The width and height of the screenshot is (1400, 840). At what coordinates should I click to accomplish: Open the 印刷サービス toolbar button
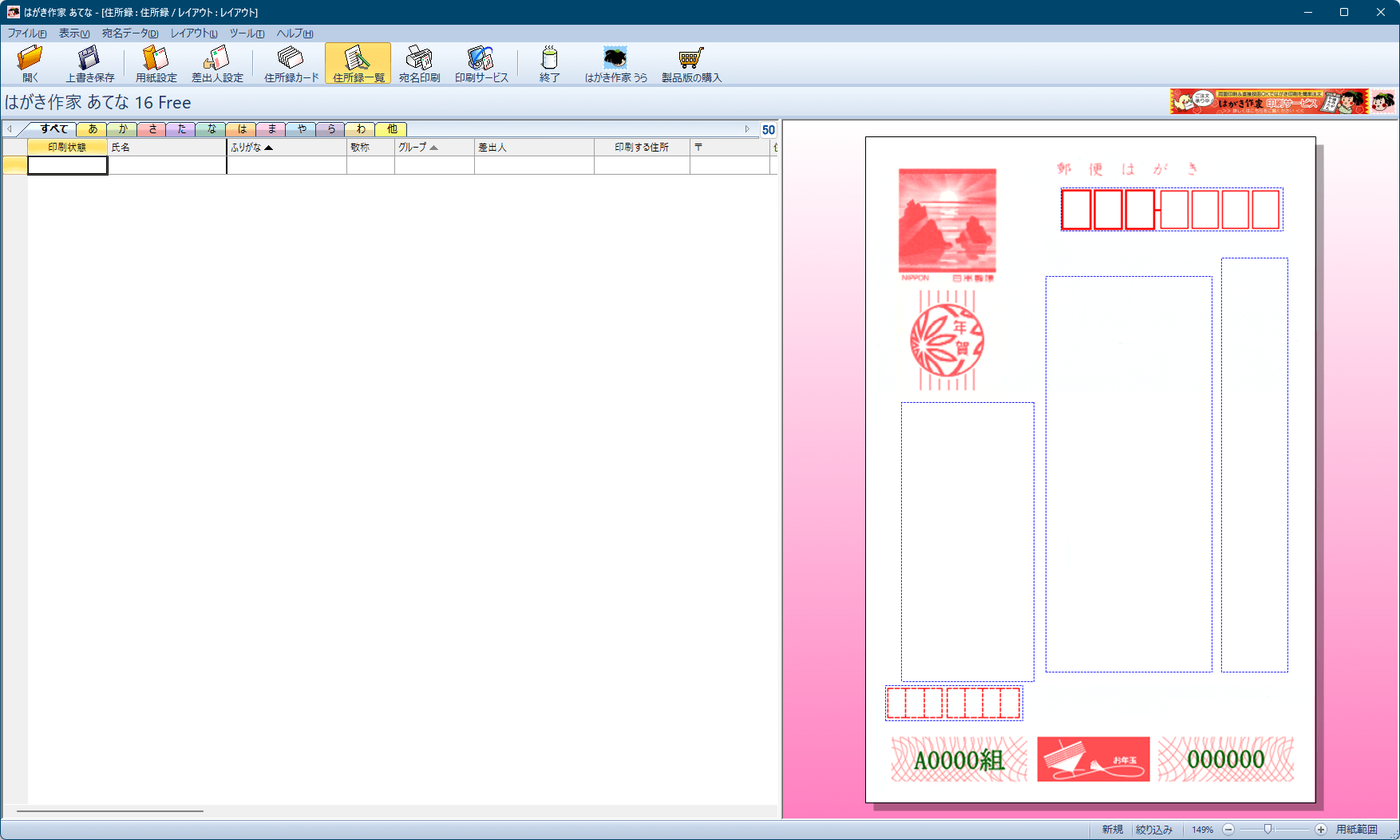(481, 64)
